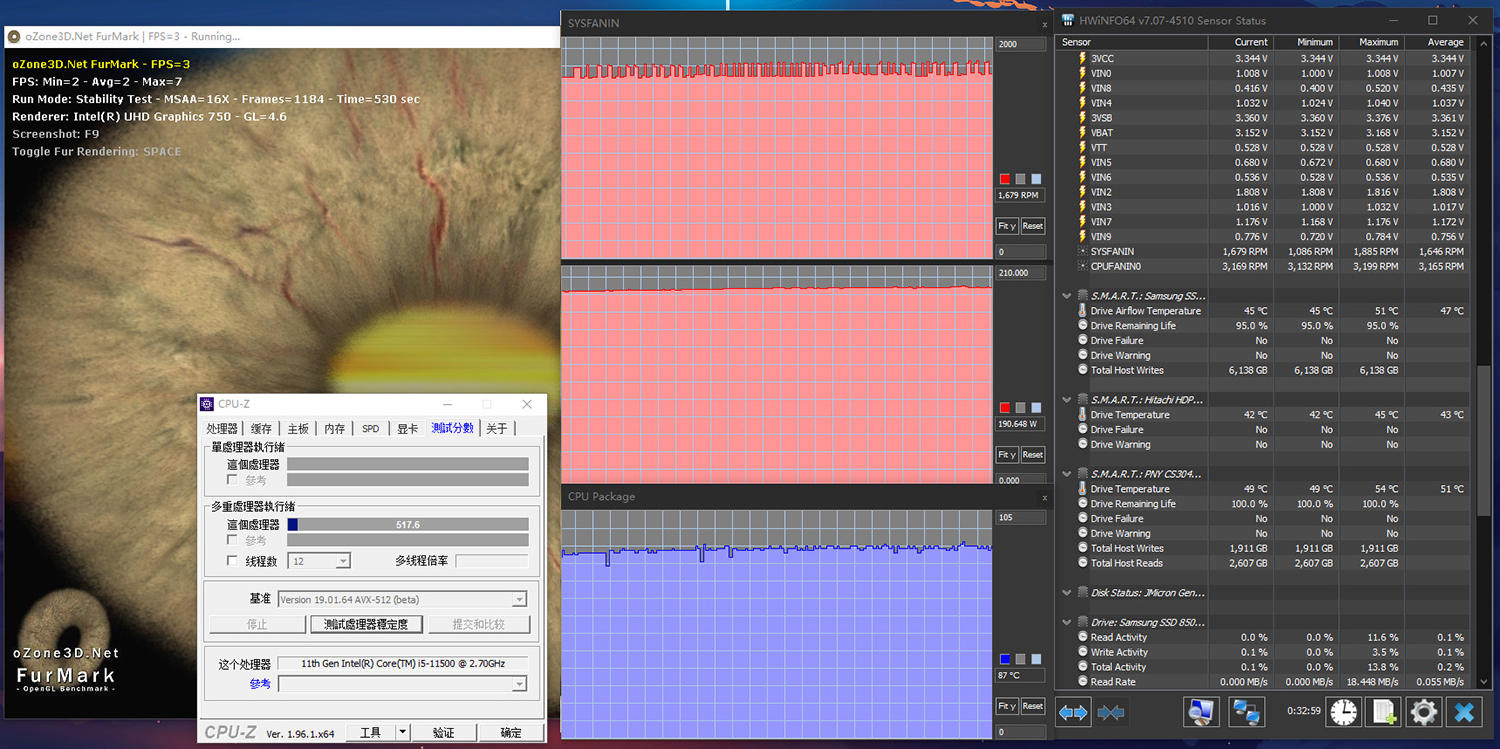Screen dimensions: 1500x749
Task: Switch to the 处理器 tab in CPU-Z
Action: (222, 428)
